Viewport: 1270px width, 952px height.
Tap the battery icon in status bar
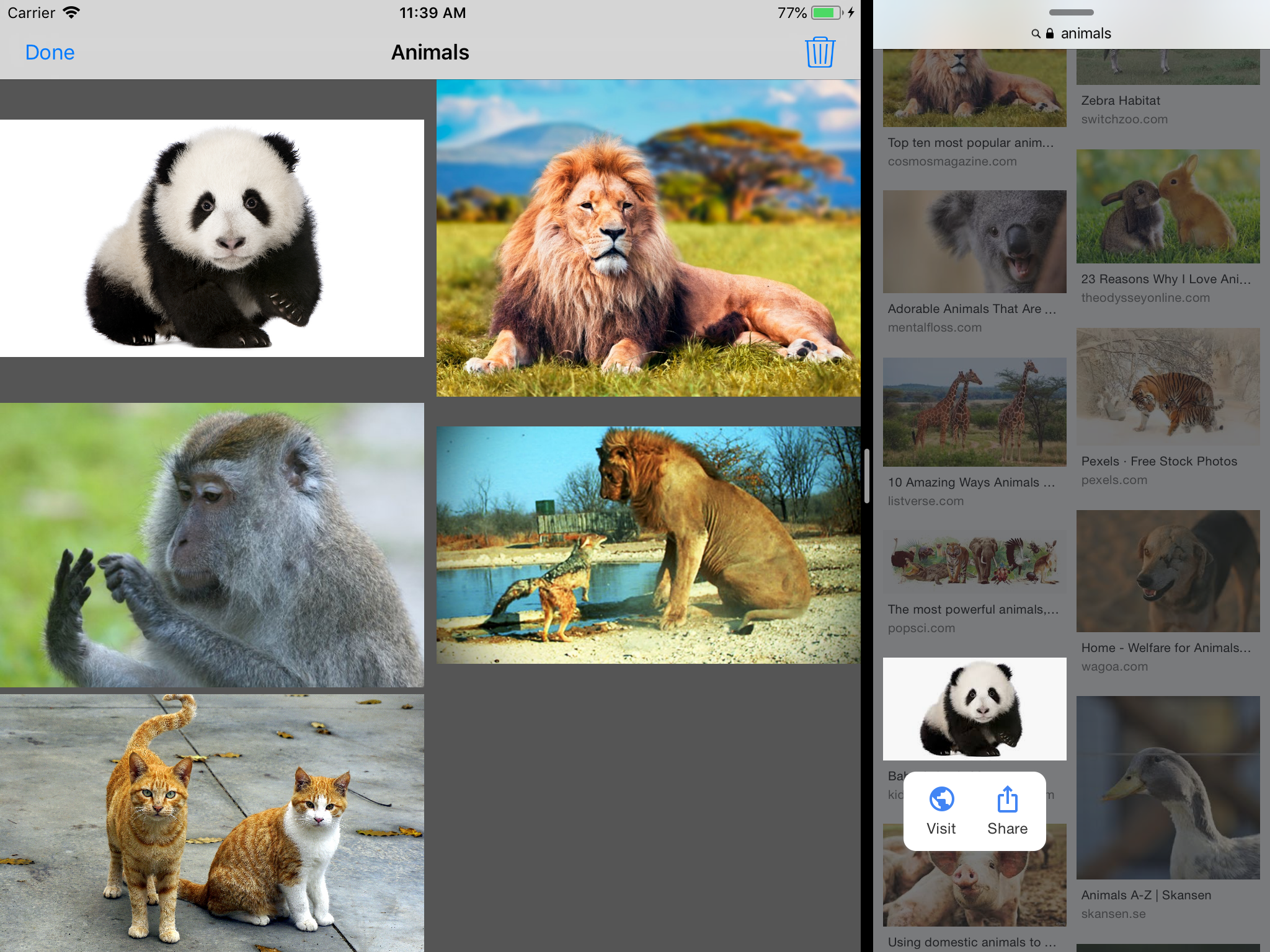[826, 13]
